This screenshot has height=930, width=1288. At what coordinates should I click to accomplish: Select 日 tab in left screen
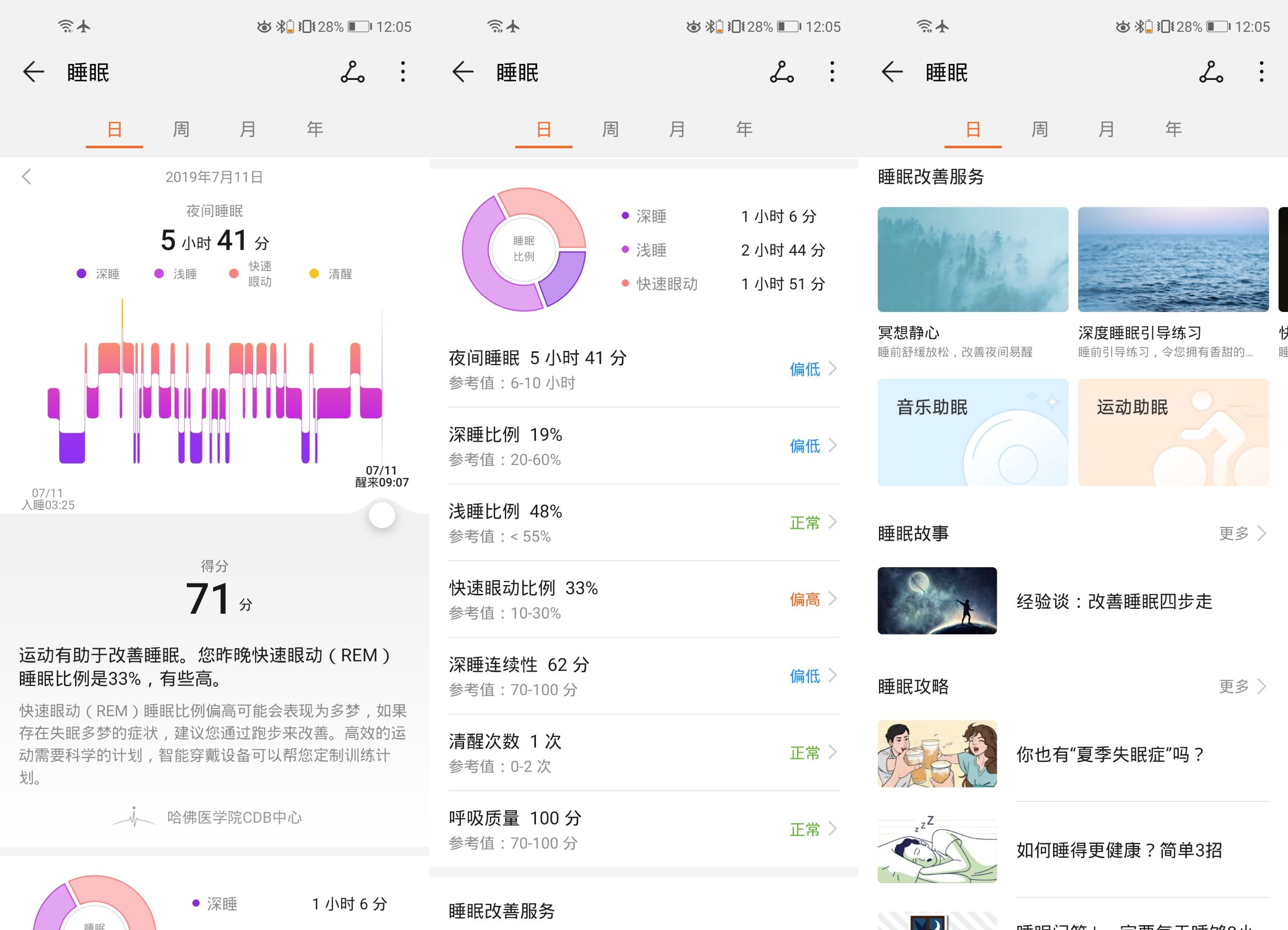[114, 129]
